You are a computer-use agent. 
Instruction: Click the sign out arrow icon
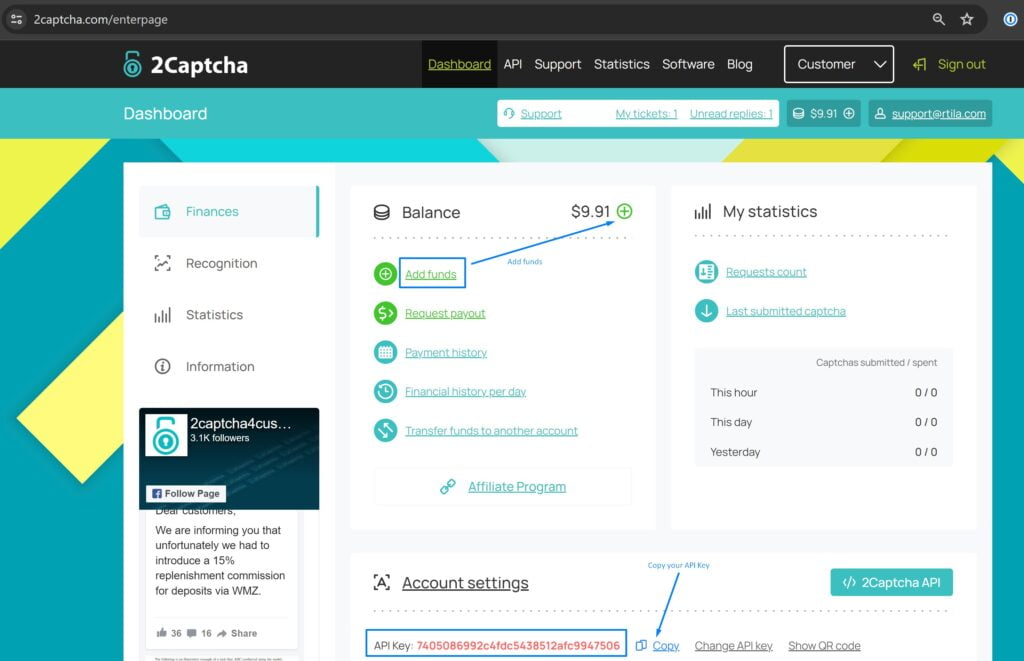point(920,64)
